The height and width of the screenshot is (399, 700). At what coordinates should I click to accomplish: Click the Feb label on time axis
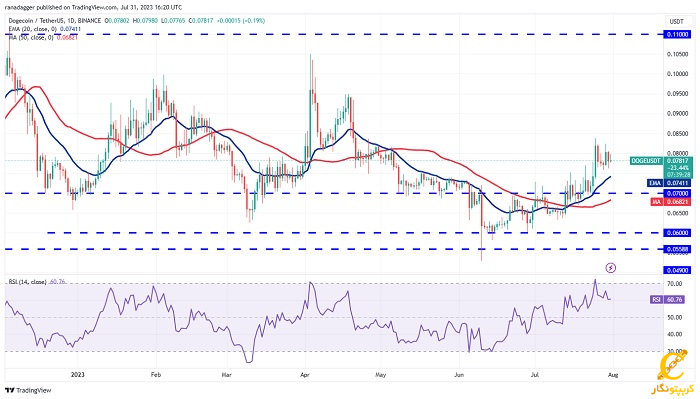click(155, 375)
